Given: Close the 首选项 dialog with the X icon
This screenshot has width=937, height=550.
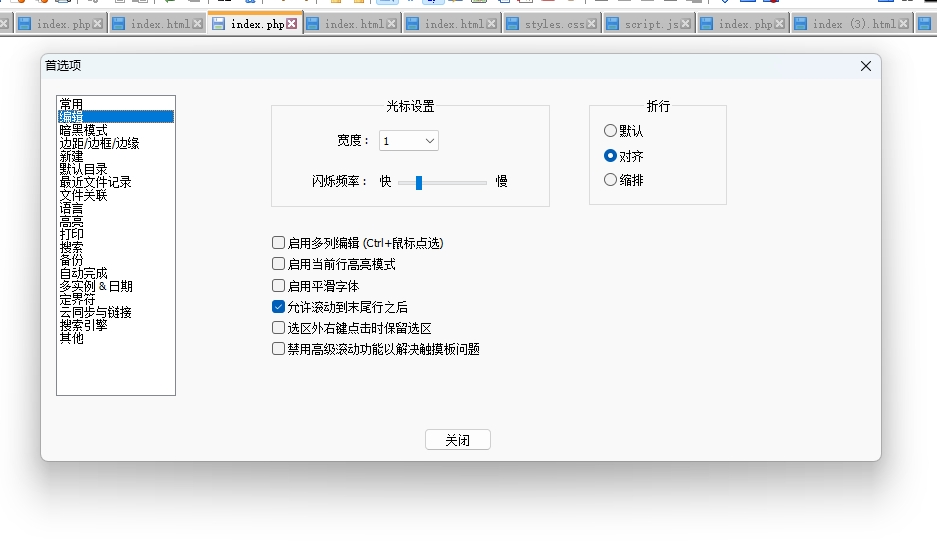Looking at the screenshot, I should tap(866, 66).
